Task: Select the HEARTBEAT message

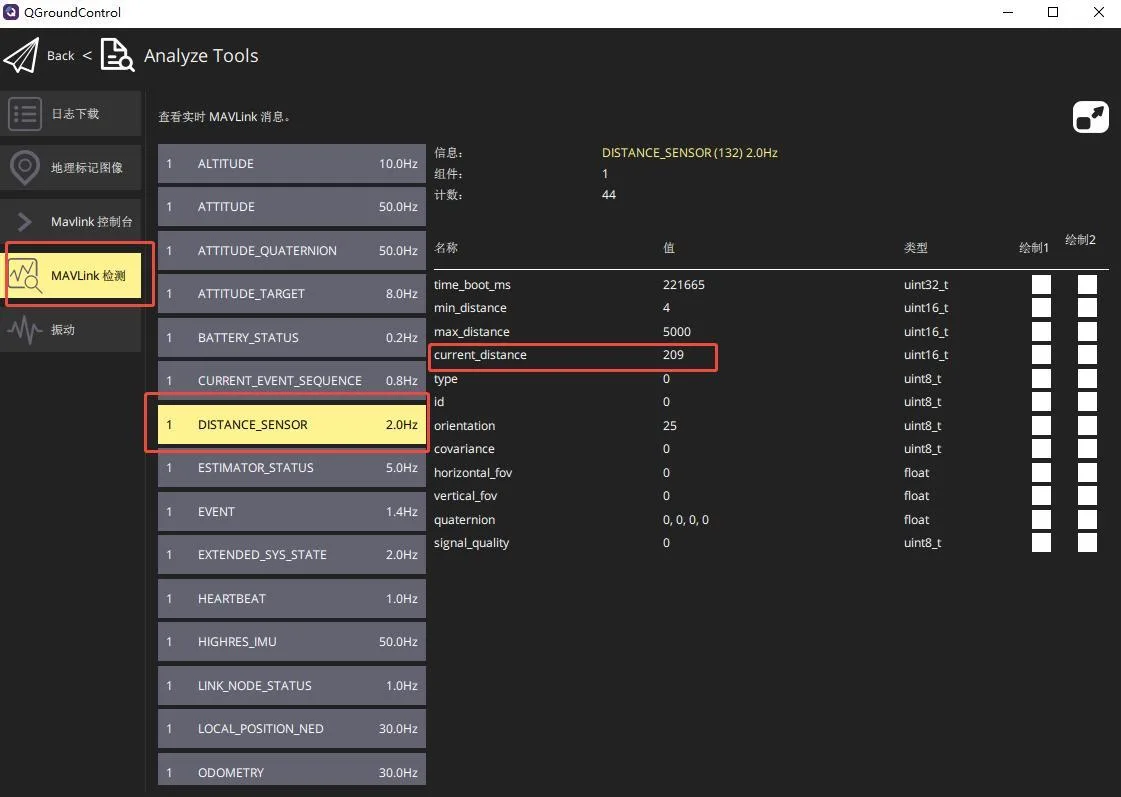Action: click(292, 598)
